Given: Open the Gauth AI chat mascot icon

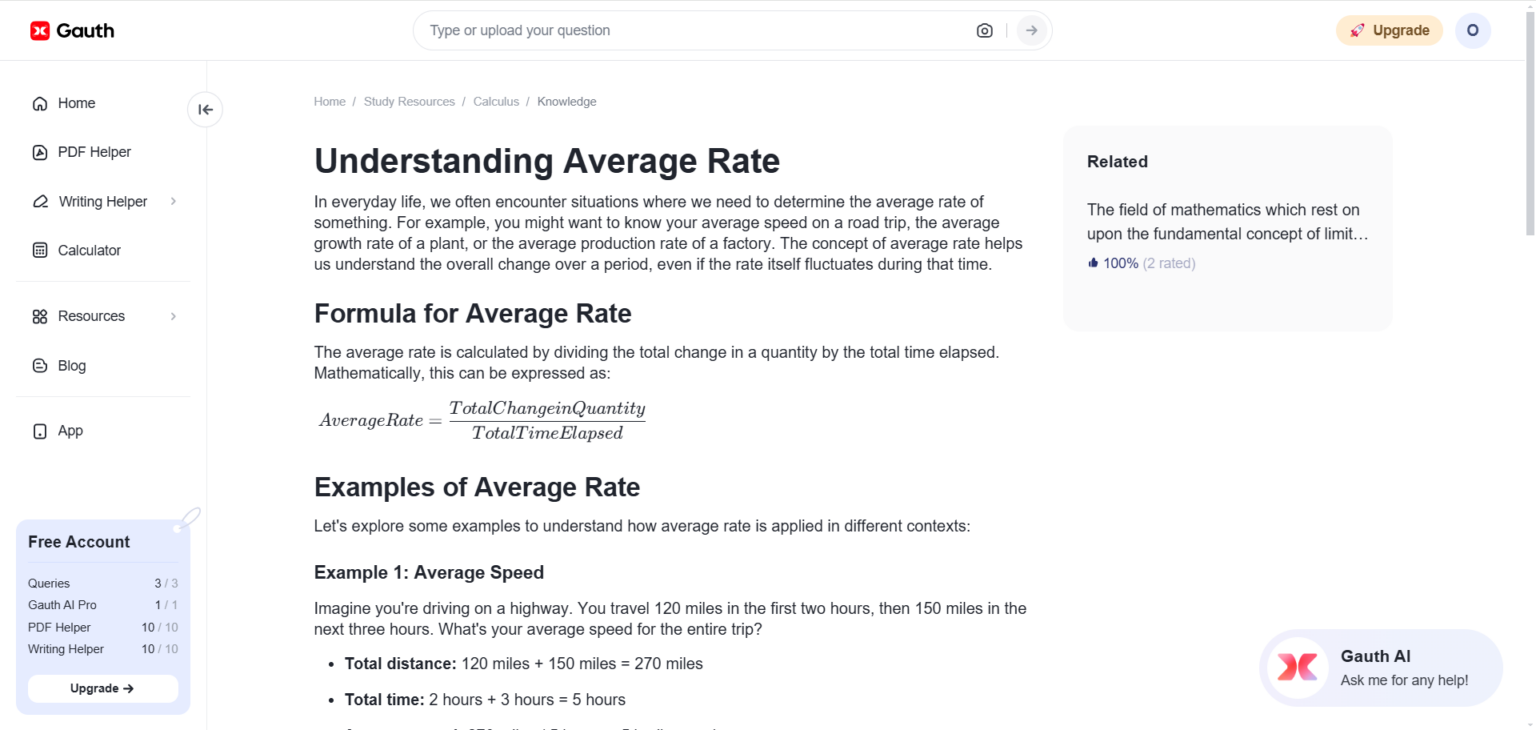Looking at the screenshot, I should point(1297,667).
